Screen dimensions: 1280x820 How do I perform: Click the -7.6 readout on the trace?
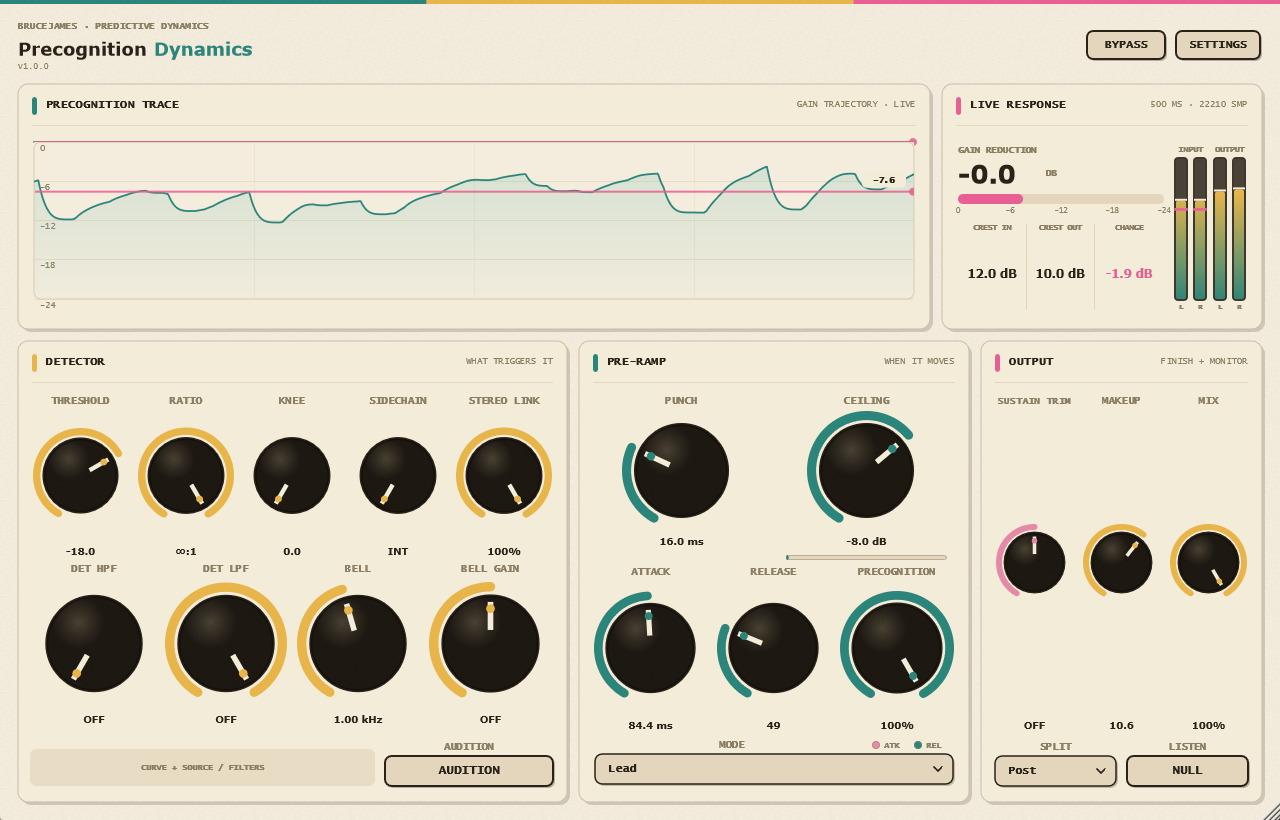coord(884,181)
